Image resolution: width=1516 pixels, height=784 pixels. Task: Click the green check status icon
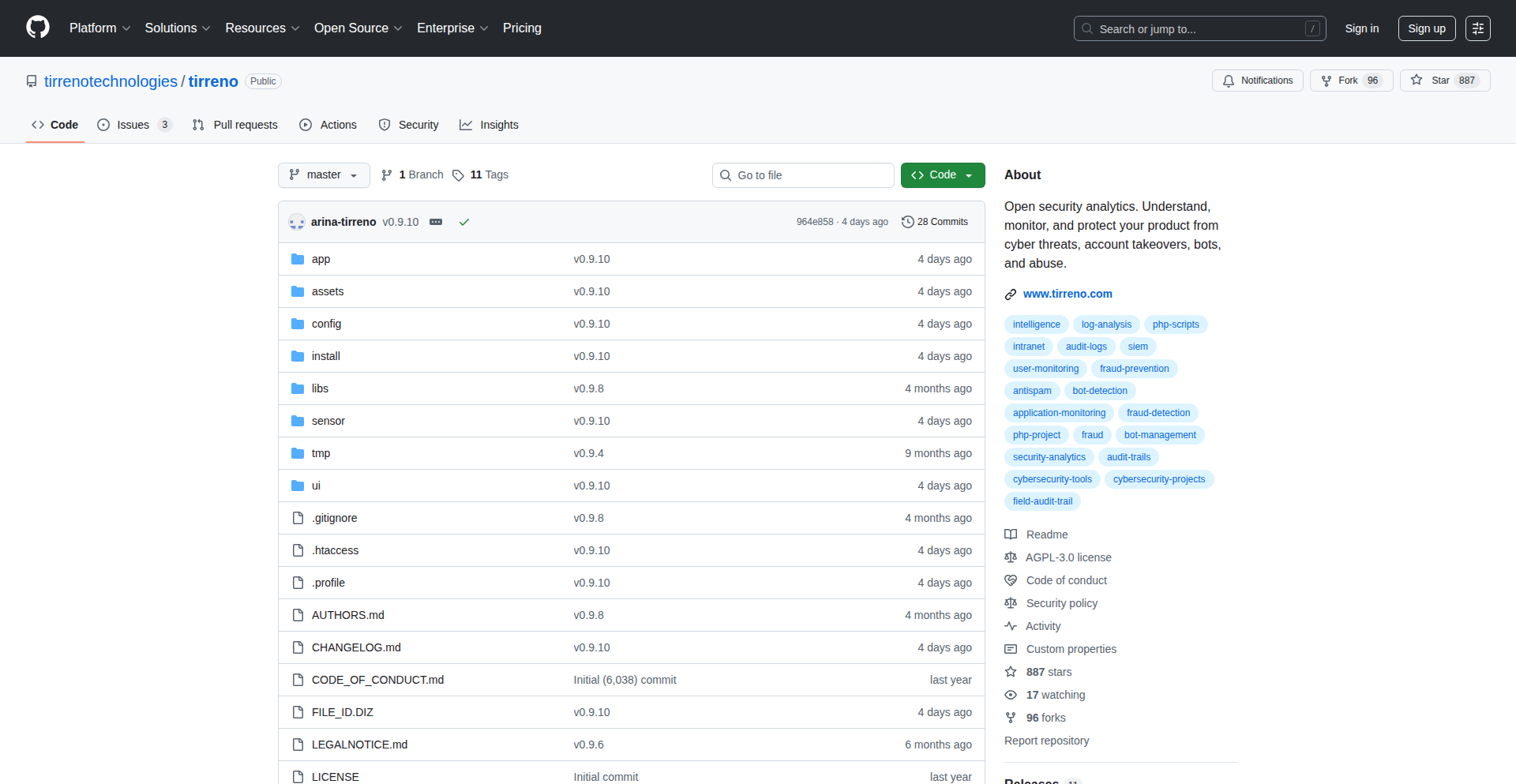pyautogui.click(x=464, y=222)
